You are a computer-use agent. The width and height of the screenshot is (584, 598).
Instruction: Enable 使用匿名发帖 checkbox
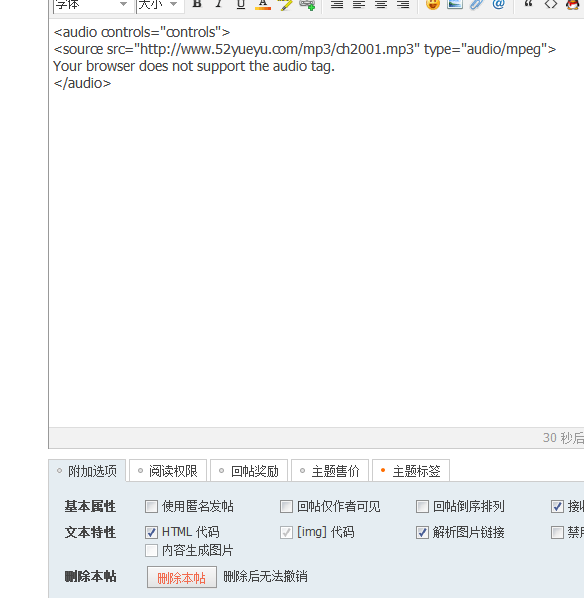pos(151,507)
